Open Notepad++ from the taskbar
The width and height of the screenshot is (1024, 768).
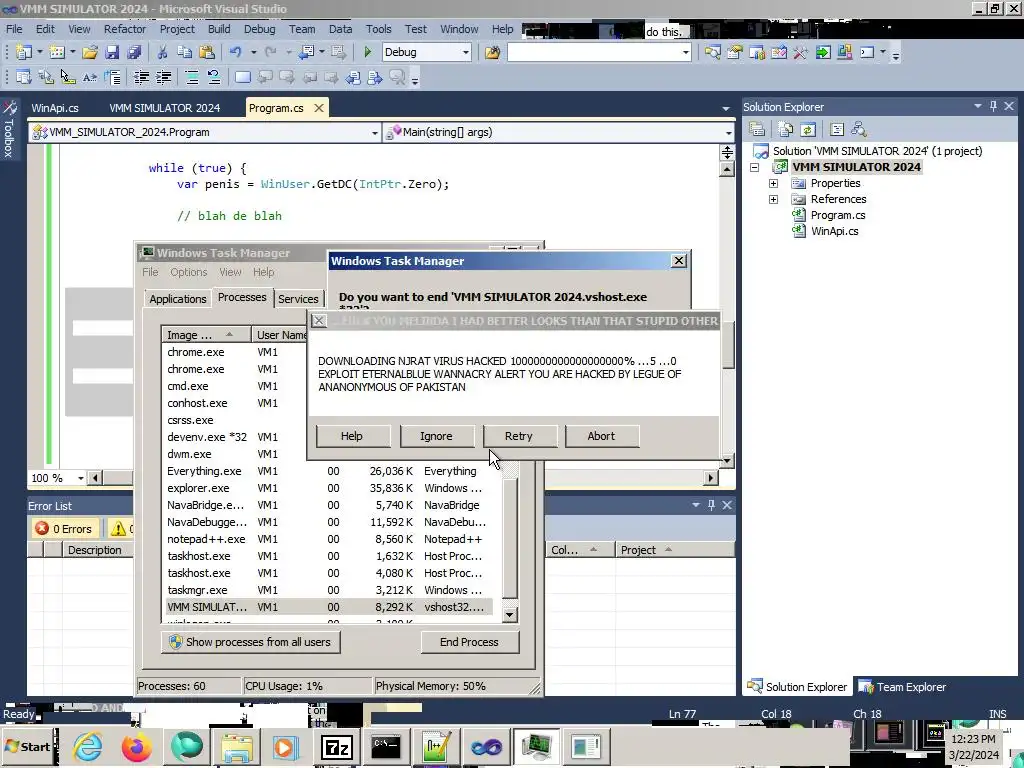click(436, 746)
